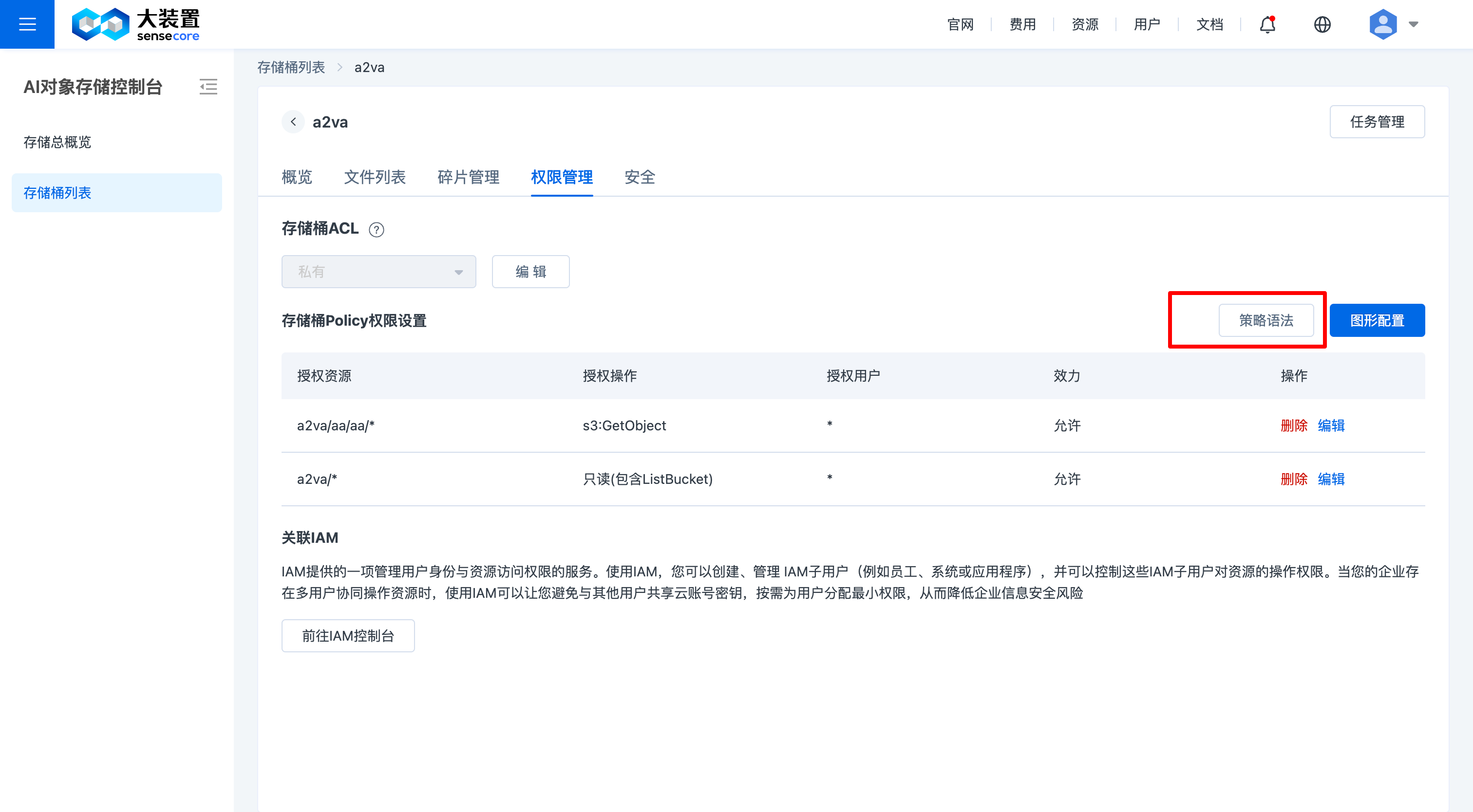Viewport: 1473px width, 812px height.
Task: Open 文档 in the top navigation
Action: [1209, 24]
